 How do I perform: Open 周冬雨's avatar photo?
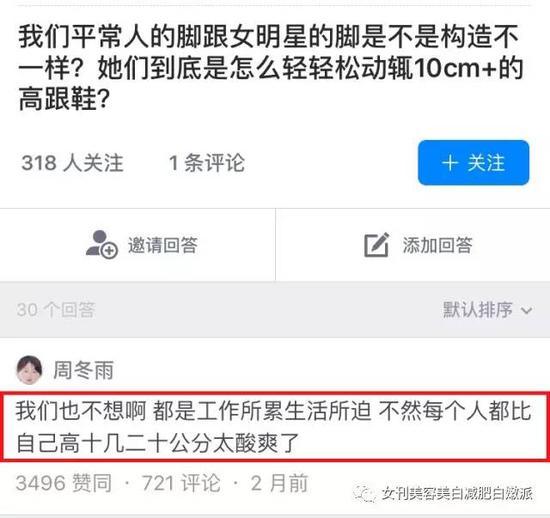(x=29, y=370)
